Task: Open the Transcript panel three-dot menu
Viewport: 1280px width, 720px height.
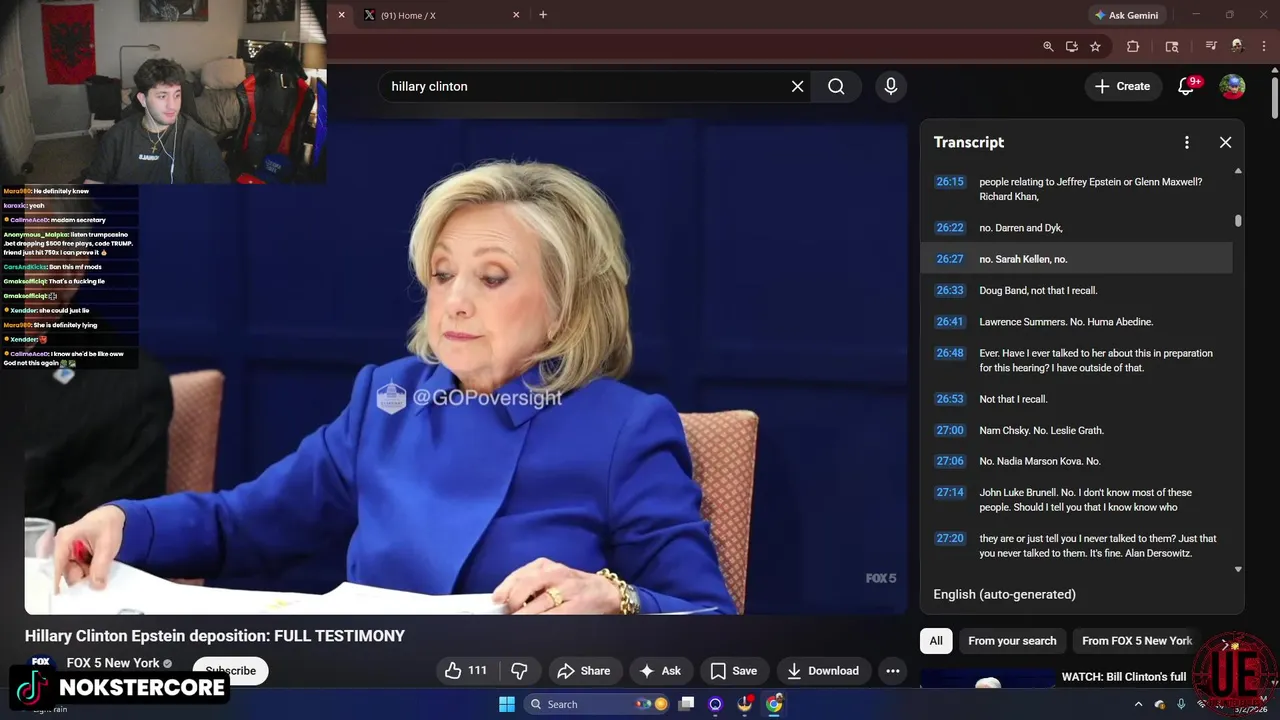Action: [x=1186, y=142]
